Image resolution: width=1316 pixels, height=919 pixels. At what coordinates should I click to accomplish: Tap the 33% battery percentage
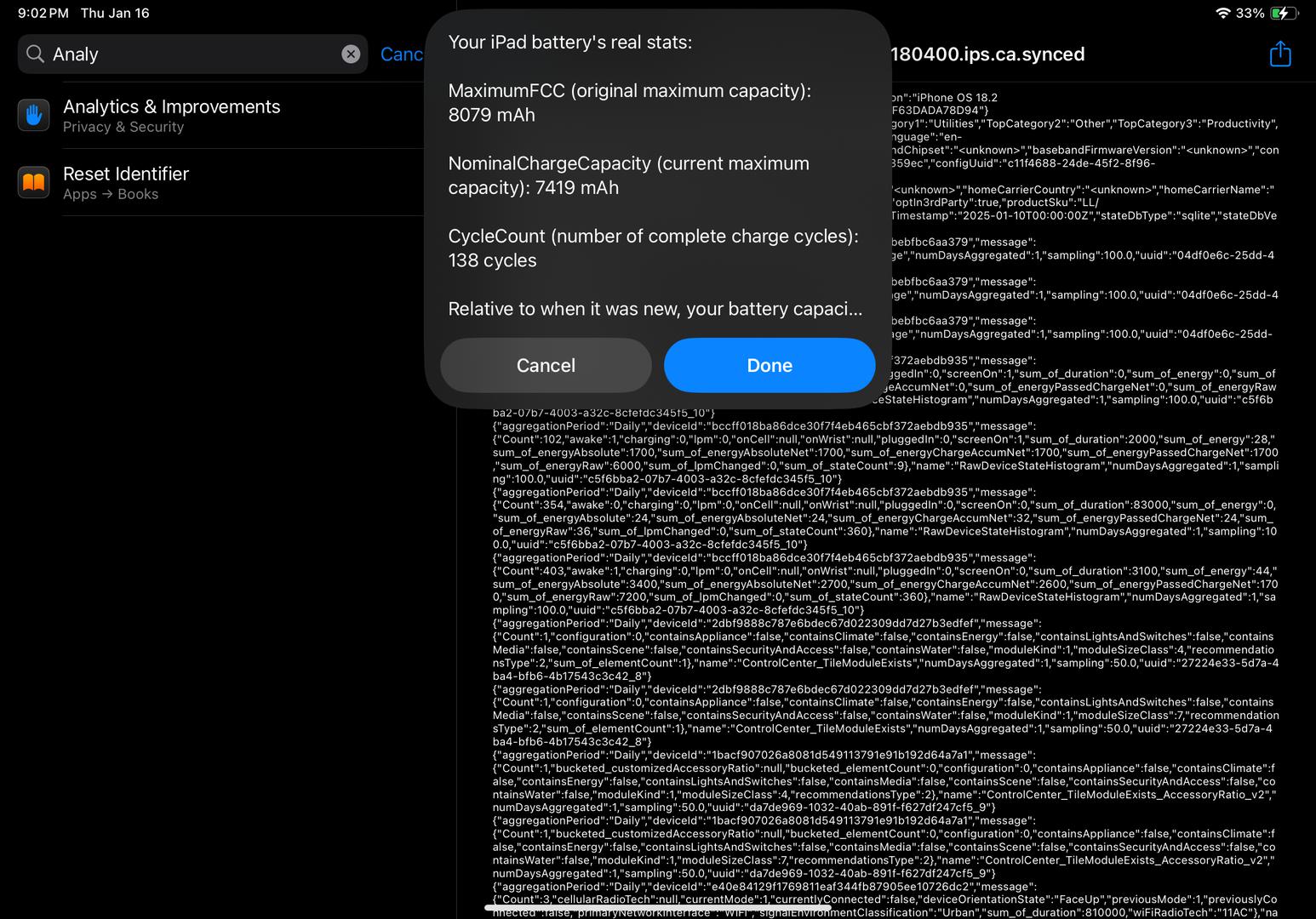1250,14
